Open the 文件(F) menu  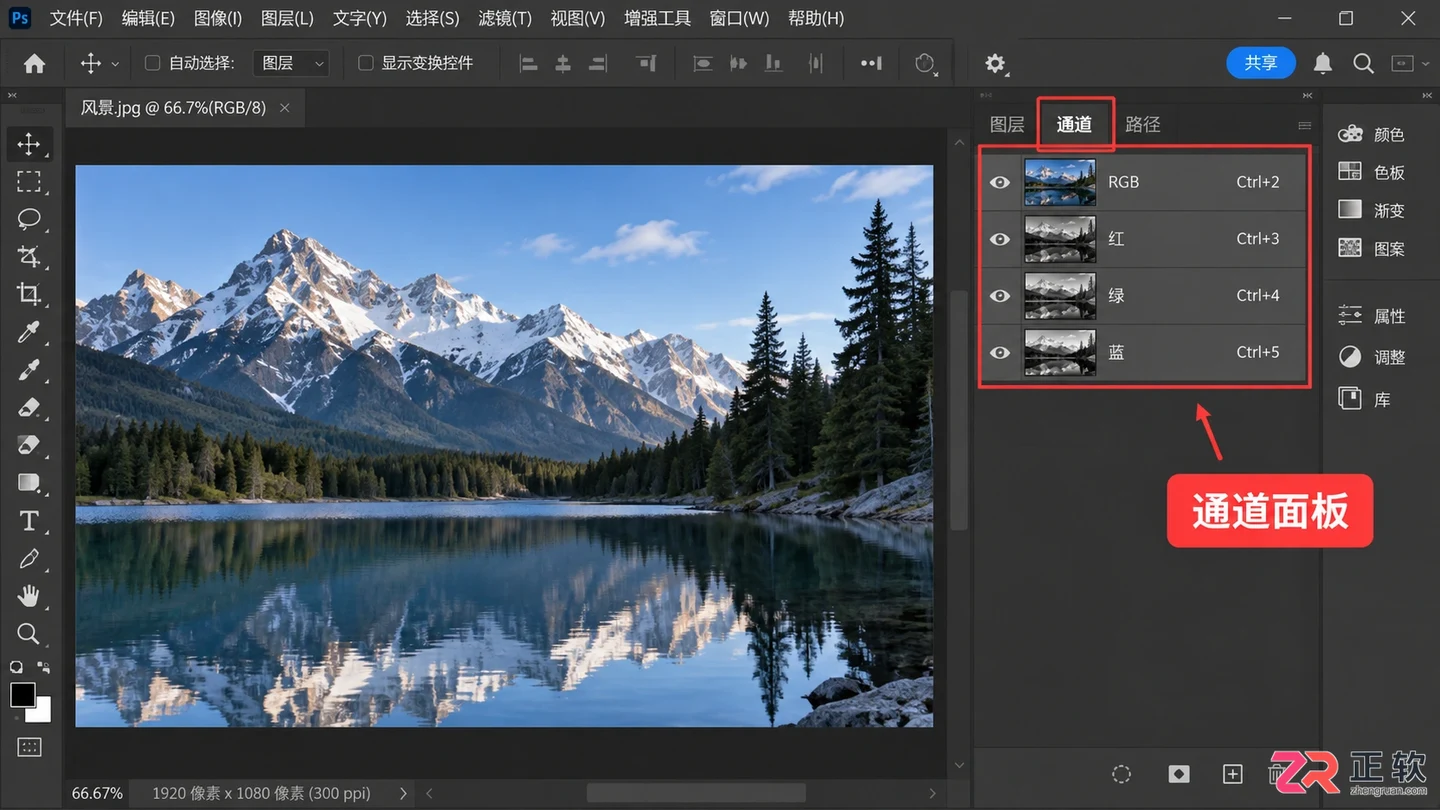76,18
